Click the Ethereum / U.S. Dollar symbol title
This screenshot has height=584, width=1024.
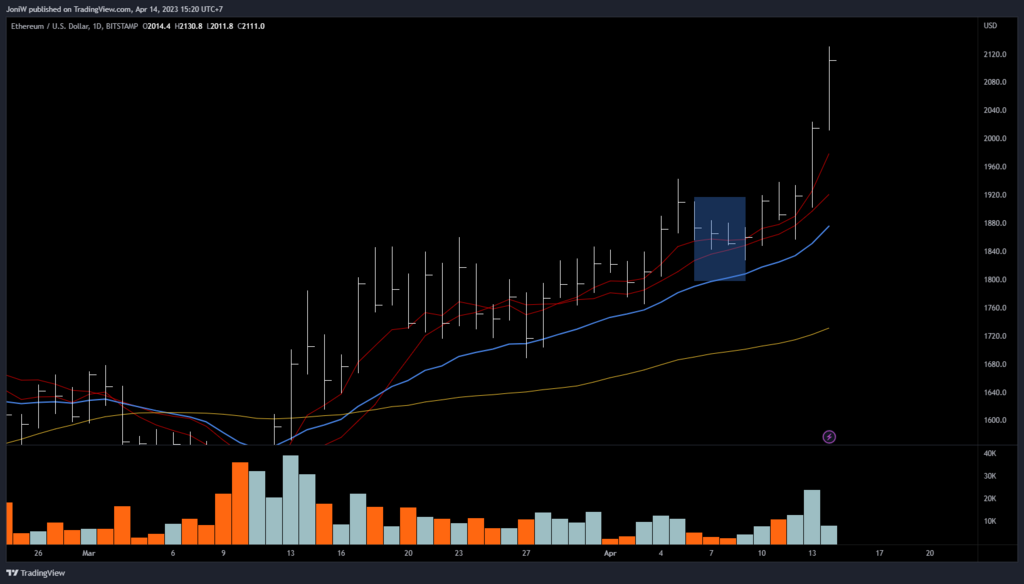[56, 26]
